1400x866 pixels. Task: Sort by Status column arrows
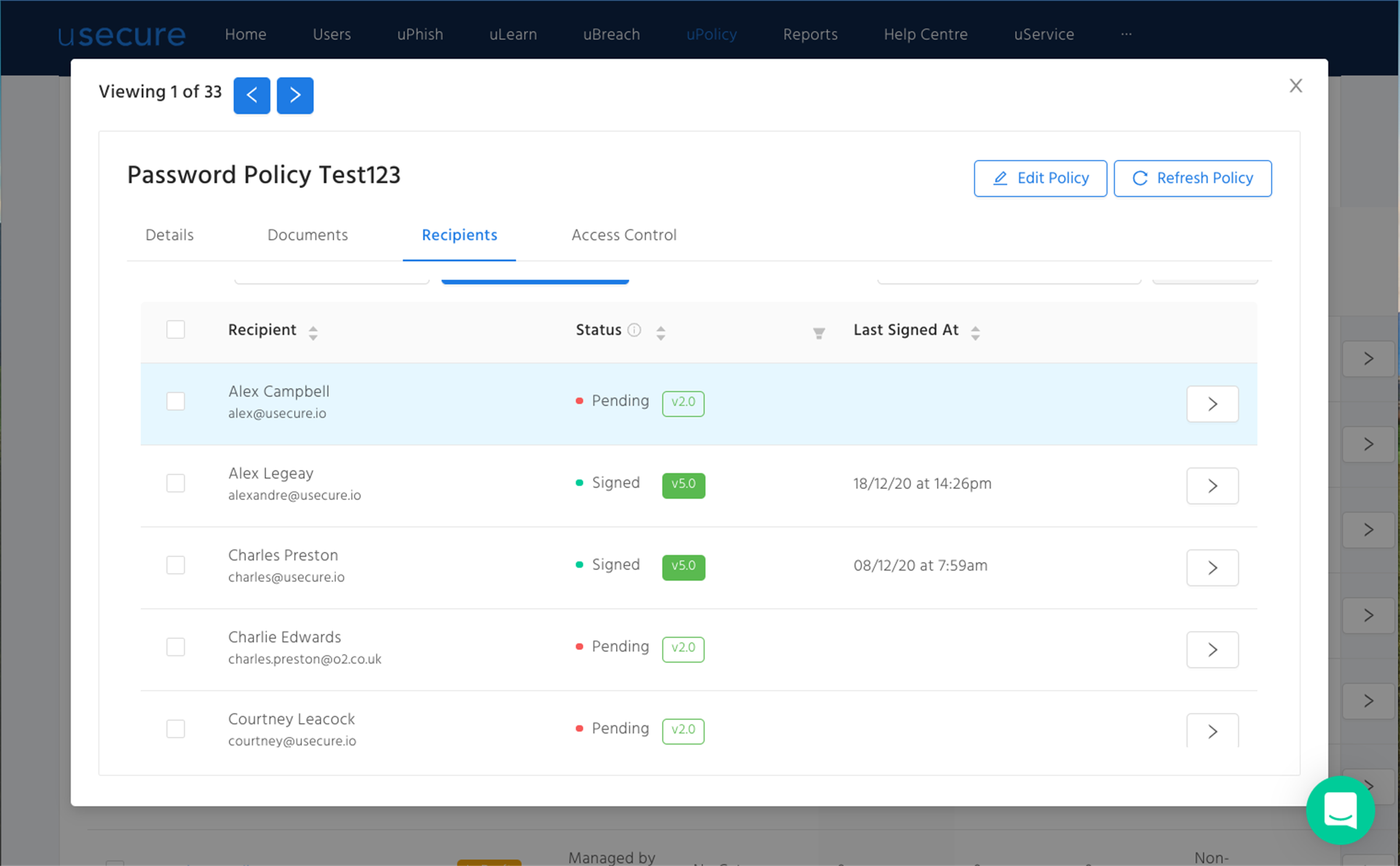click(x=660, y=333)
